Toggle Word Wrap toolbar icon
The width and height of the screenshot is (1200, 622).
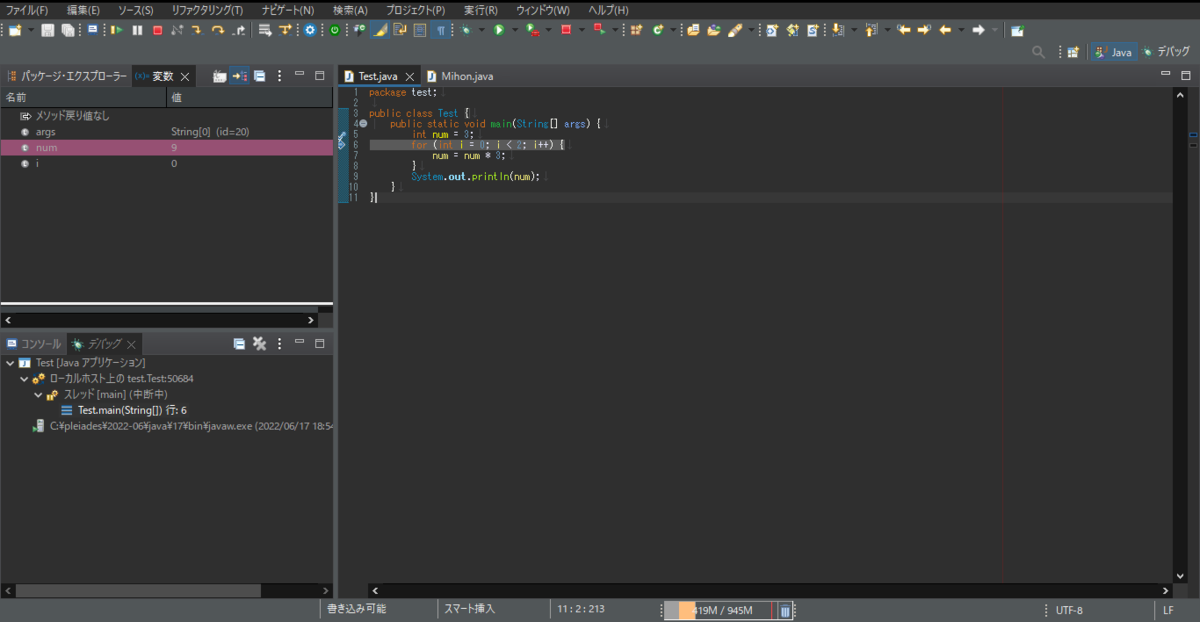click(399, 30)
